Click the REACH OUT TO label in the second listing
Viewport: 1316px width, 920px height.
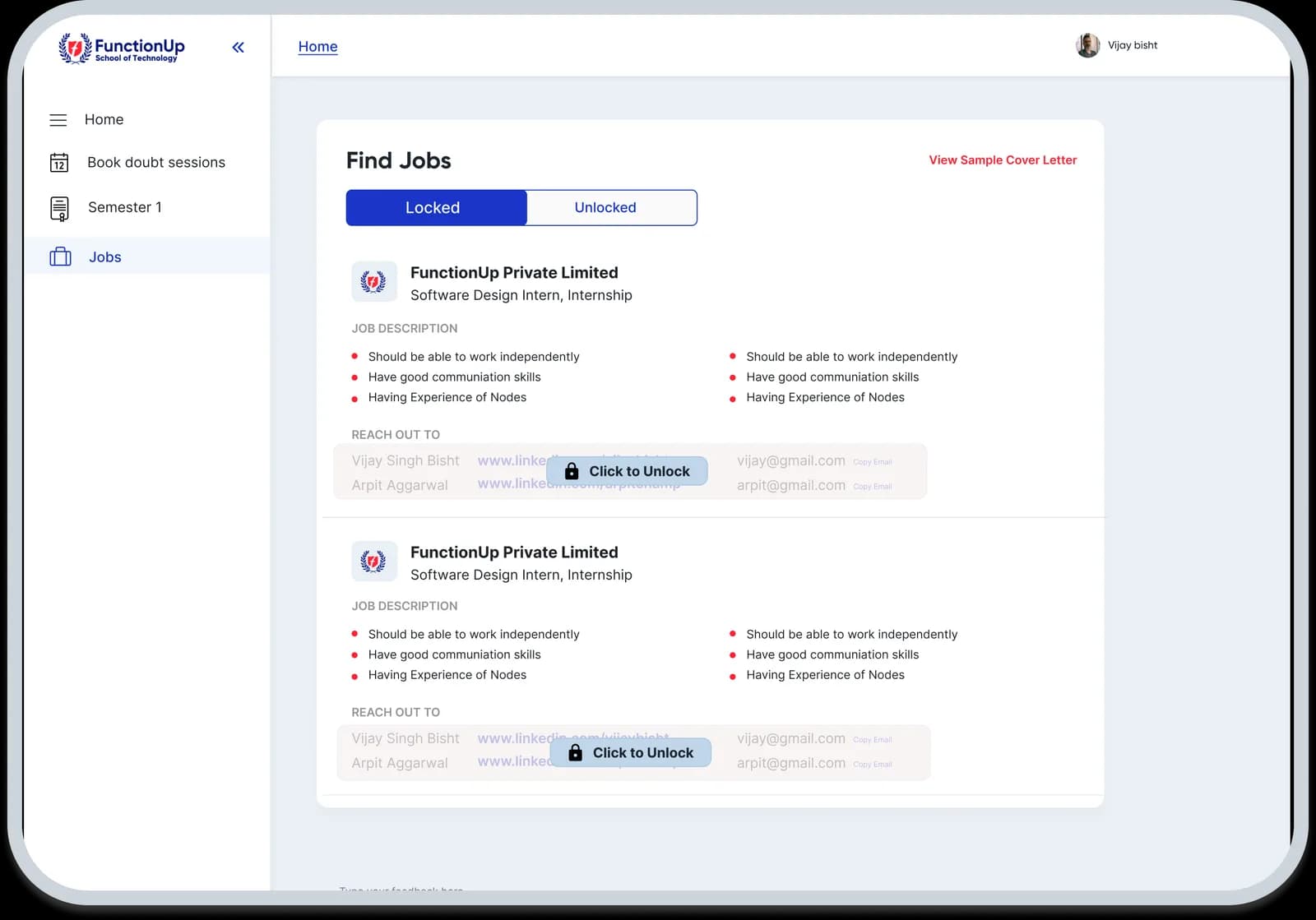coord(396,713)
